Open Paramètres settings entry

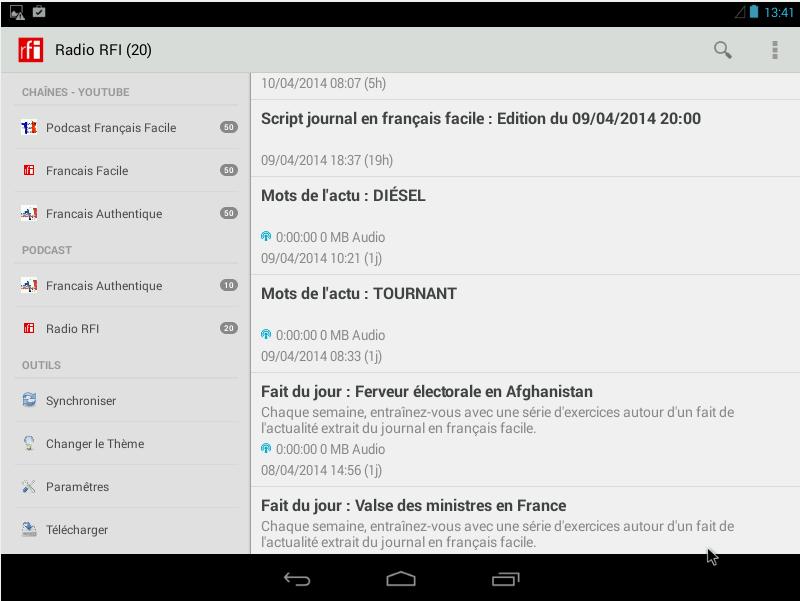click(x=127, y=486)
